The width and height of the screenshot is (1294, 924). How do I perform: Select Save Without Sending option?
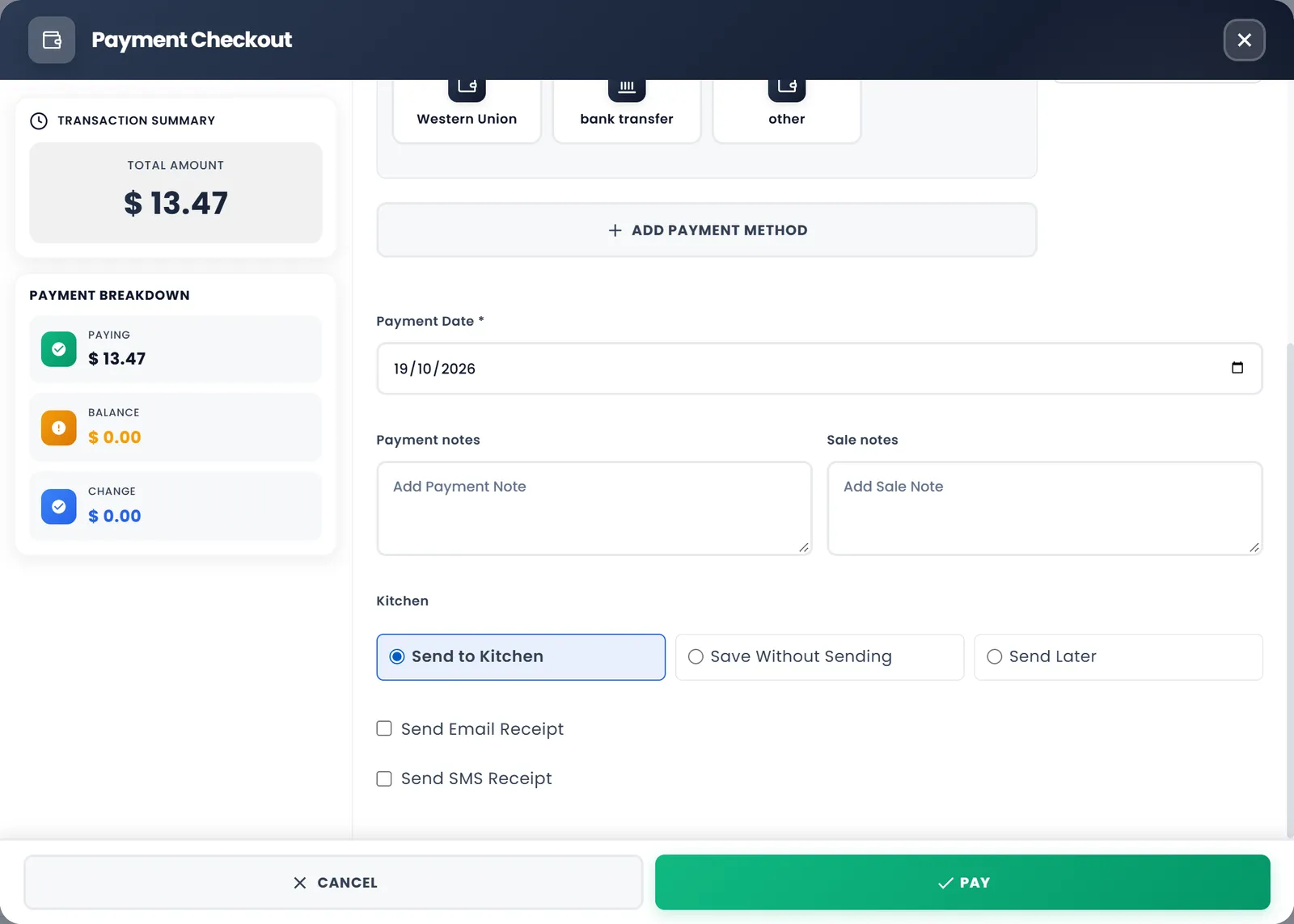click(x=819, y=657)
